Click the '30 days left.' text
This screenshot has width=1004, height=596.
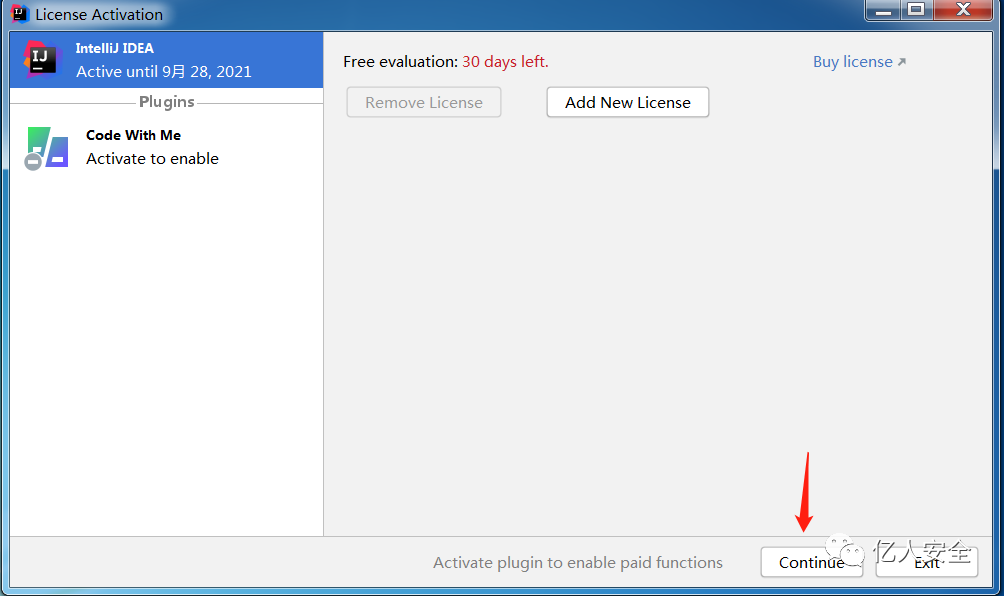[505, 61]
